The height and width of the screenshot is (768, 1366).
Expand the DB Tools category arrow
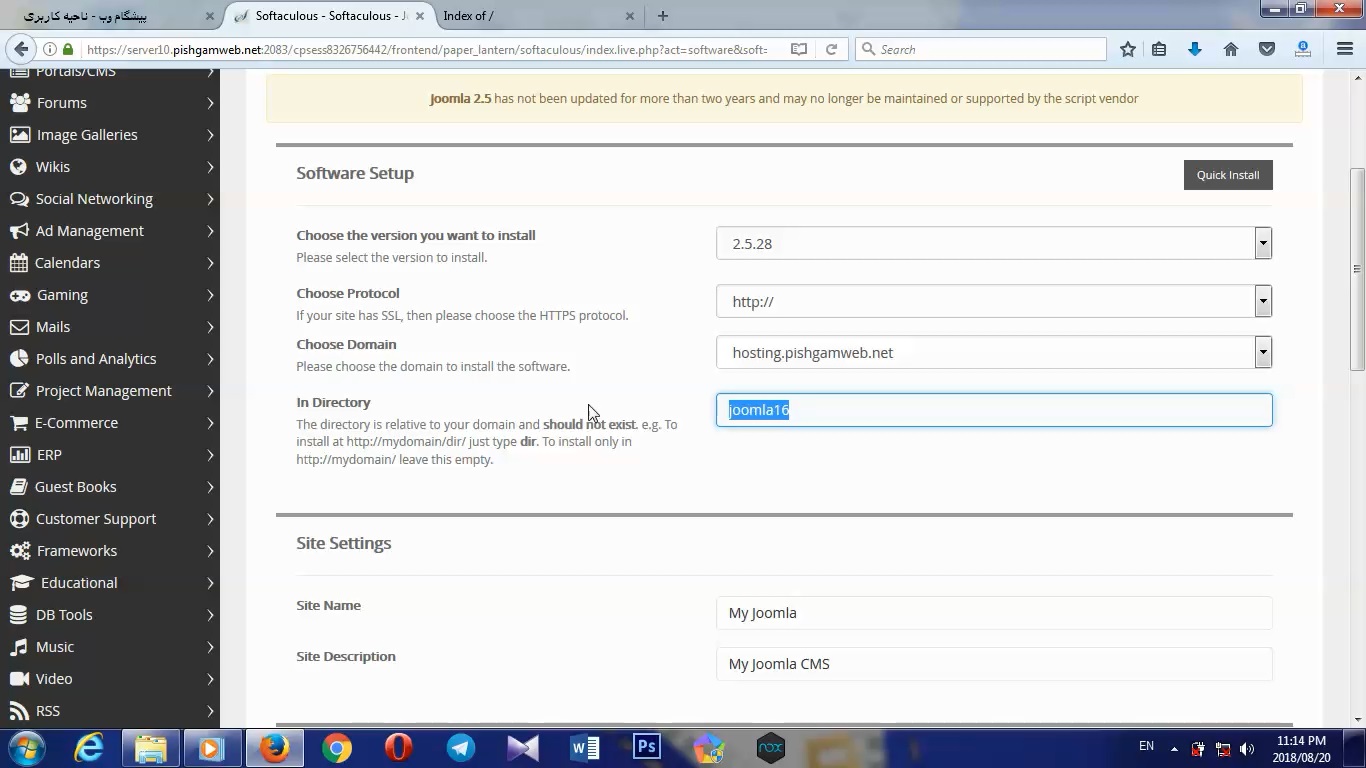point(210,615)
